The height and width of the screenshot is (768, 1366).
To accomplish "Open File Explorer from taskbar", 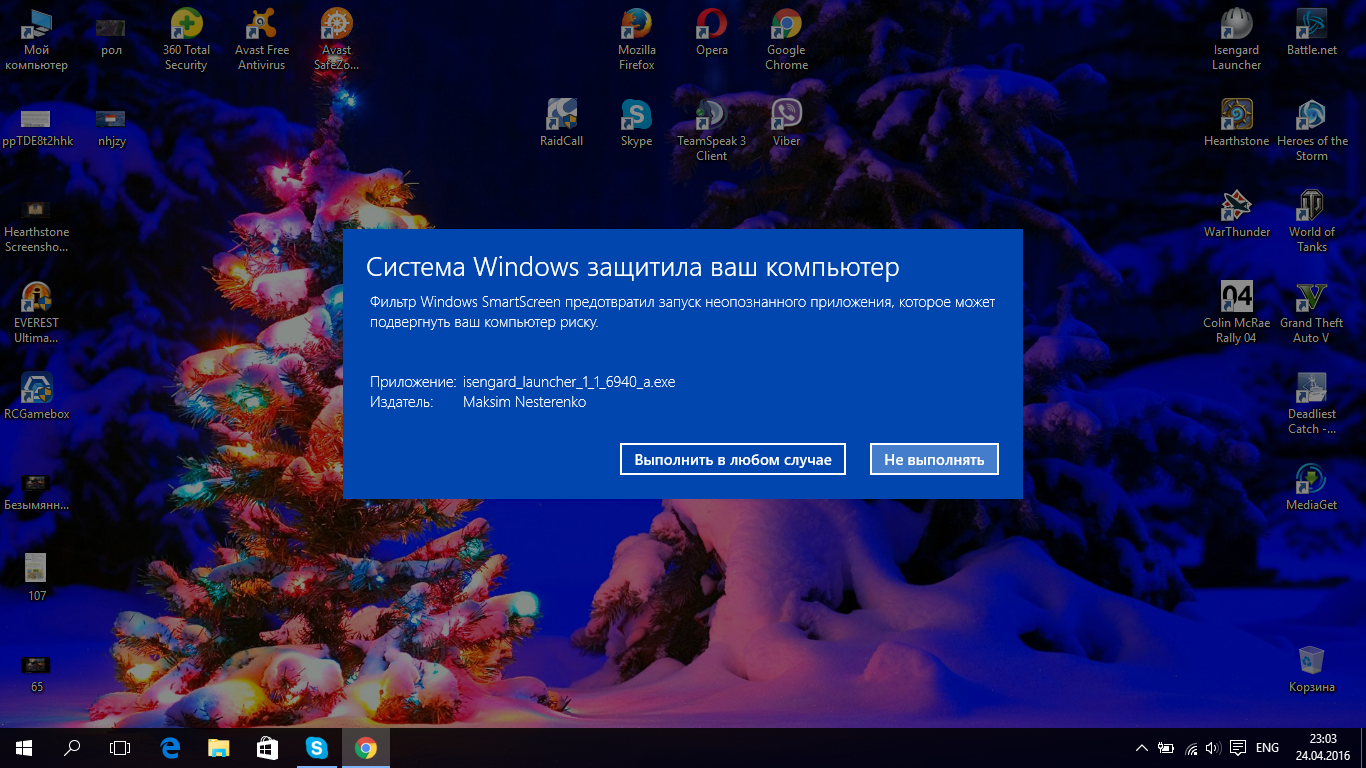I will click(219, 747).
